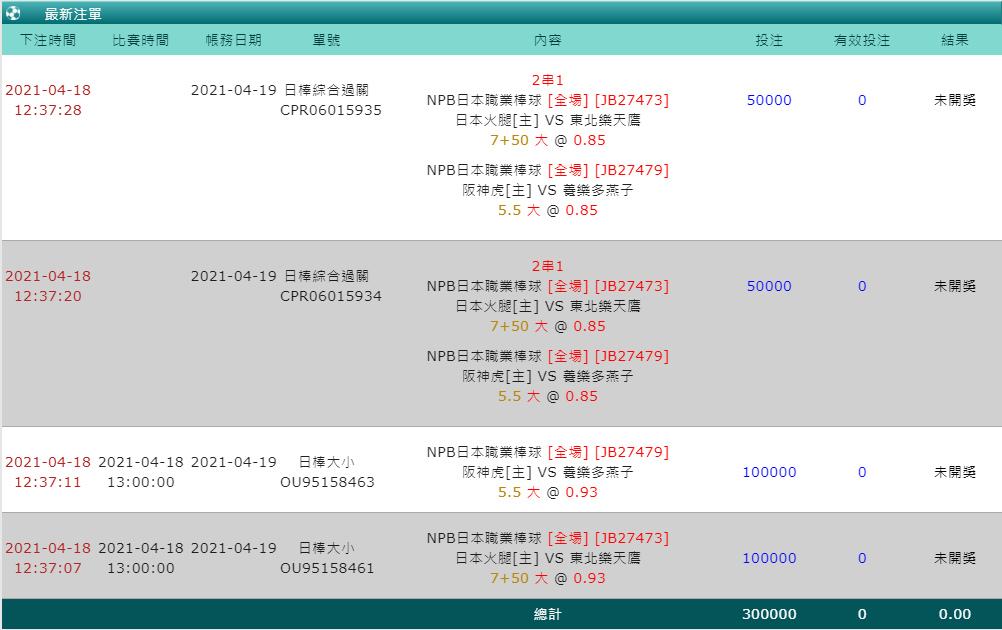The height and width of the screenshot is (630, 1002).
Task: Click the 2串1 label in CPR06015935 row
Action: pyautogui.click(x=548, y=80)
